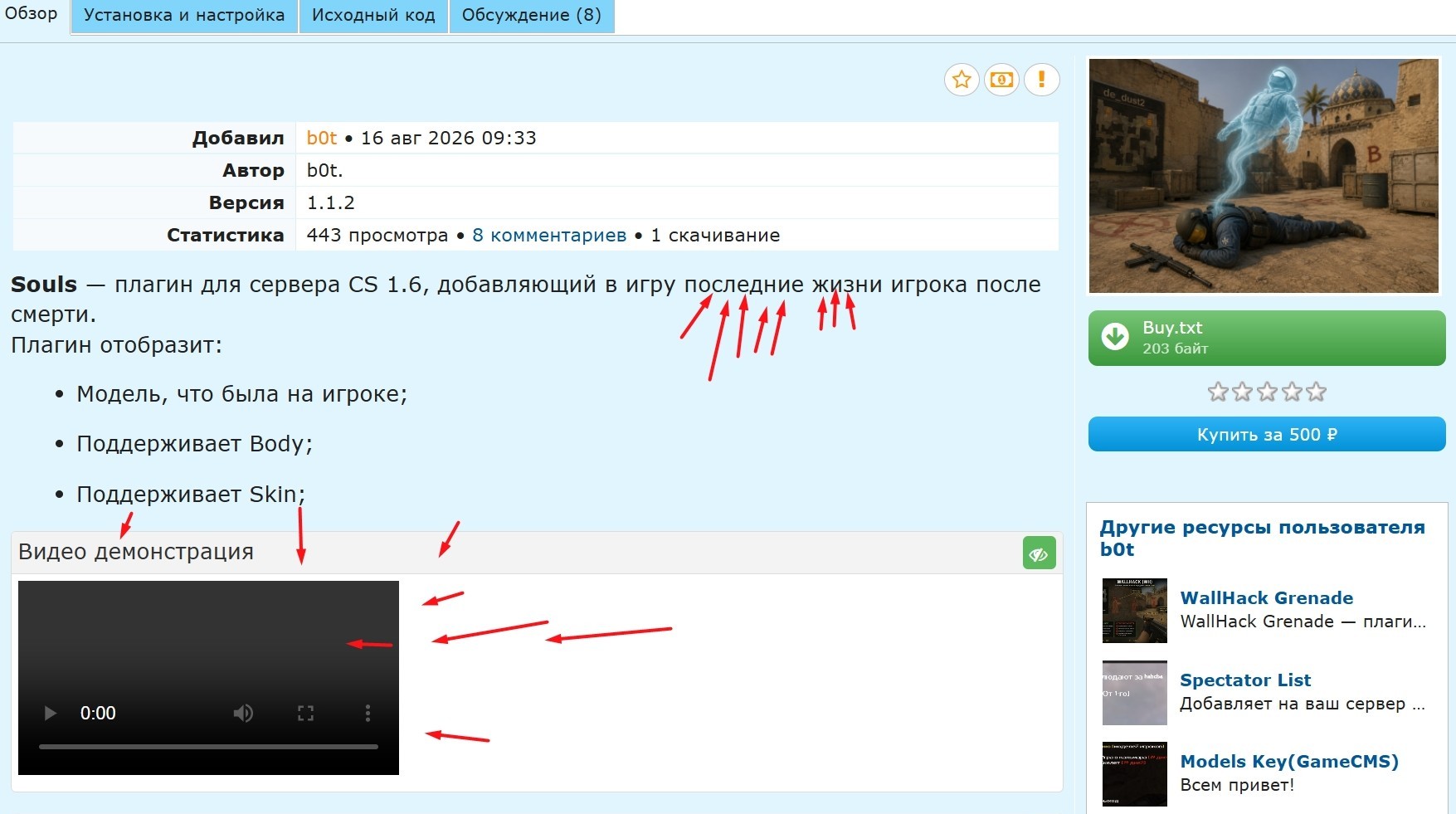Click the Поддерживает Body; list item

tap(195, 444)
